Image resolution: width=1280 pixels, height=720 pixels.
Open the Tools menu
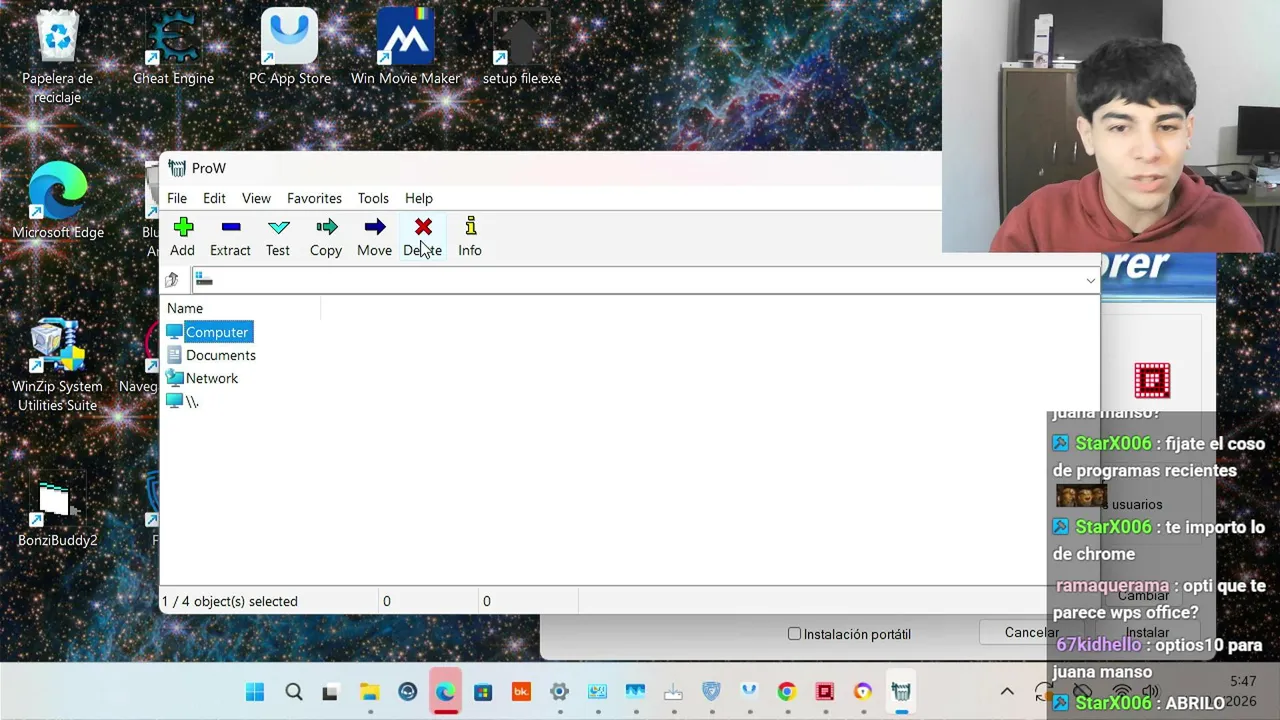point(373,198)
